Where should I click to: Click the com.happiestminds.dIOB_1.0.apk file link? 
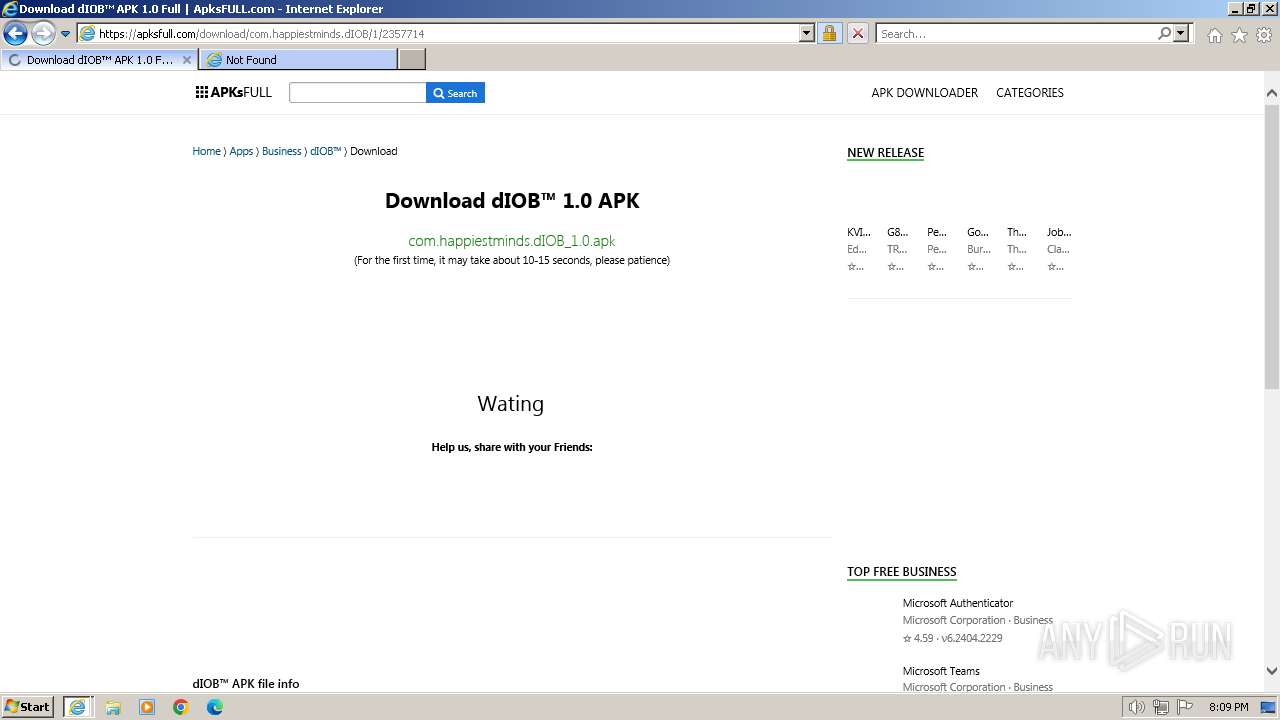tap(511, 241)
